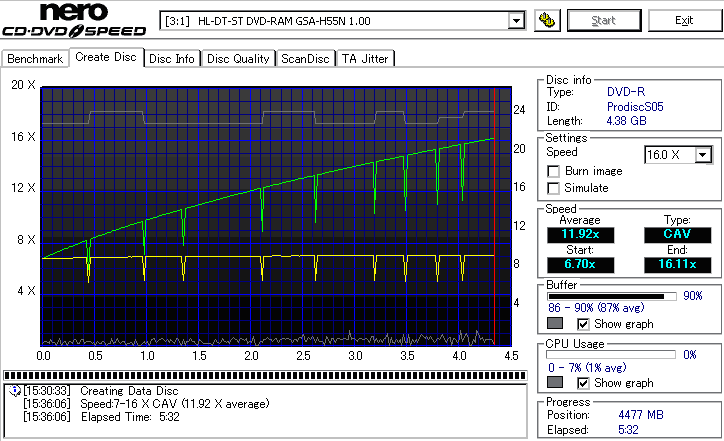The height and width of the screenshot is (441, 724).
Task: Open the TA Jitter tab
Action: [365, 58]
